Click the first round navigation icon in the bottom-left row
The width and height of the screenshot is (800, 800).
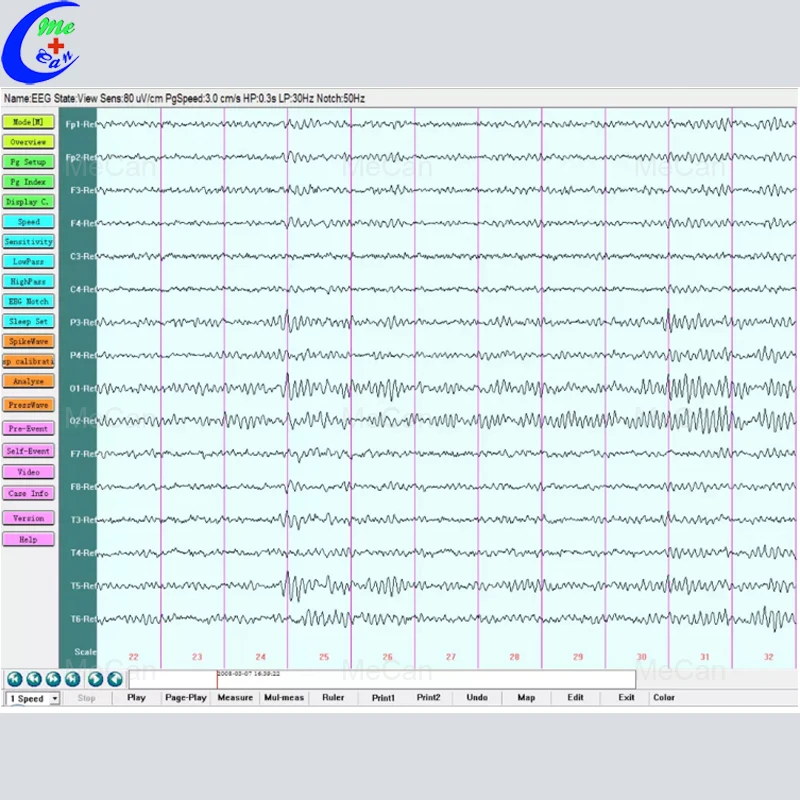click(14, 679)
